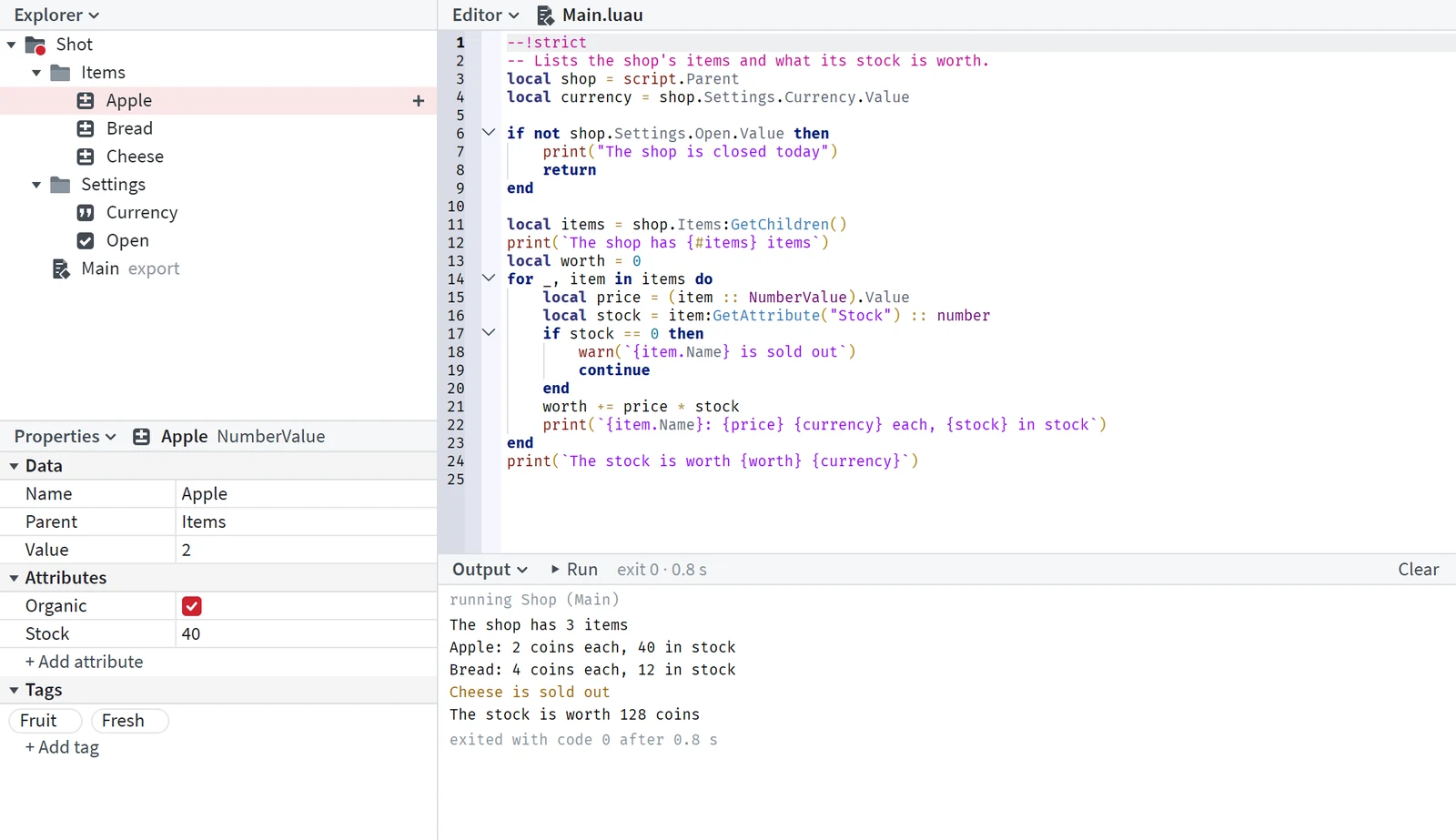Click the "Cheese is sold out" output line
Viewport: 1456px width, 840px height.
530,693
